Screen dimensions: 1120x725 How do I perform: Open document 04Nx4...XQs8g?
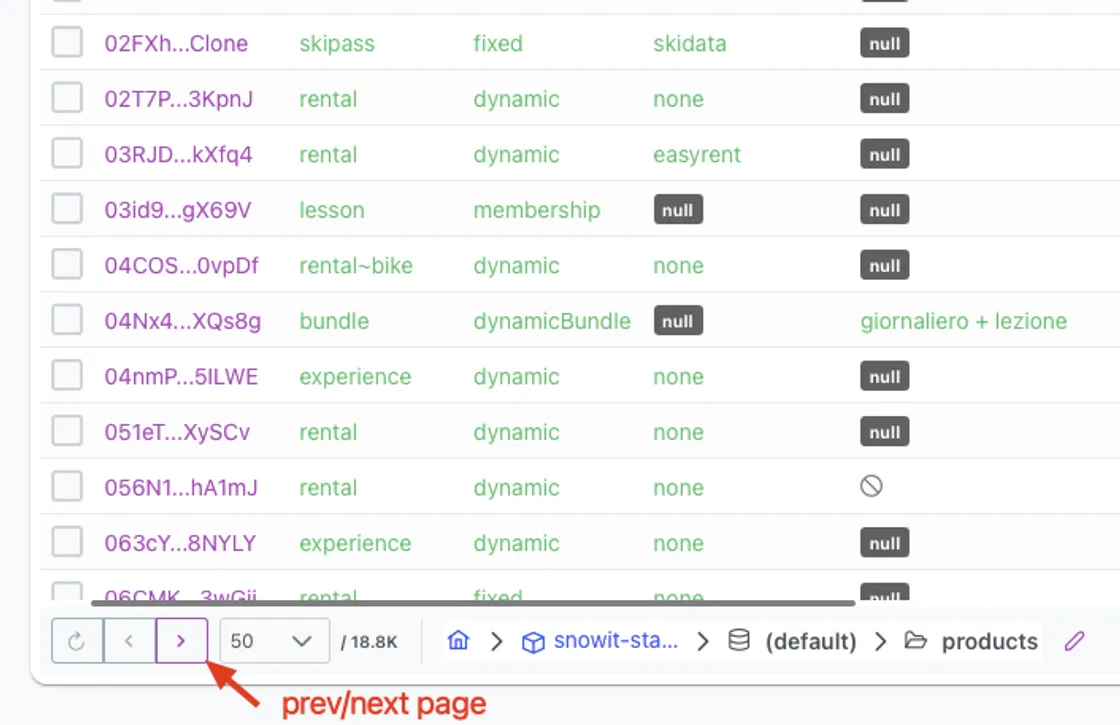click(x=183, y=321)
